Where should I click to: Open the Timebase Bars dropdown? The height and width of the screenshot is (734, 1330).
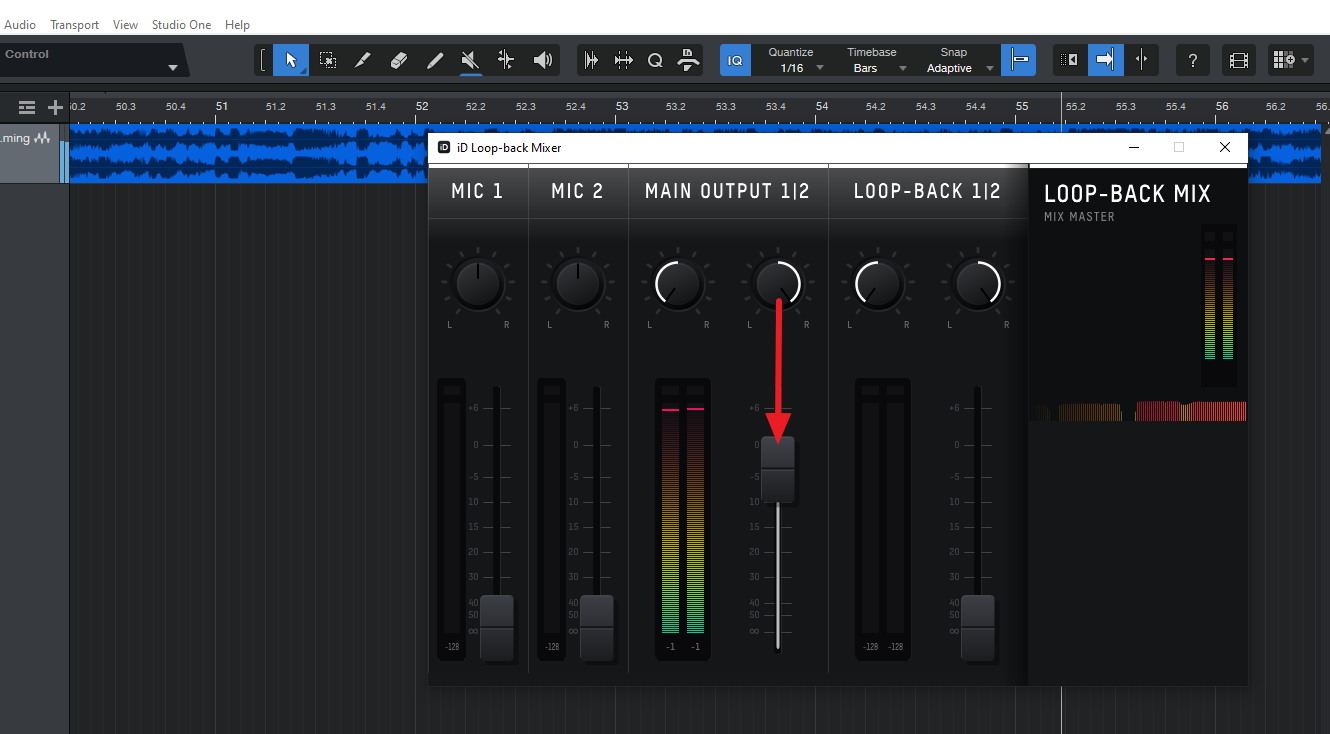coord(877,68)
